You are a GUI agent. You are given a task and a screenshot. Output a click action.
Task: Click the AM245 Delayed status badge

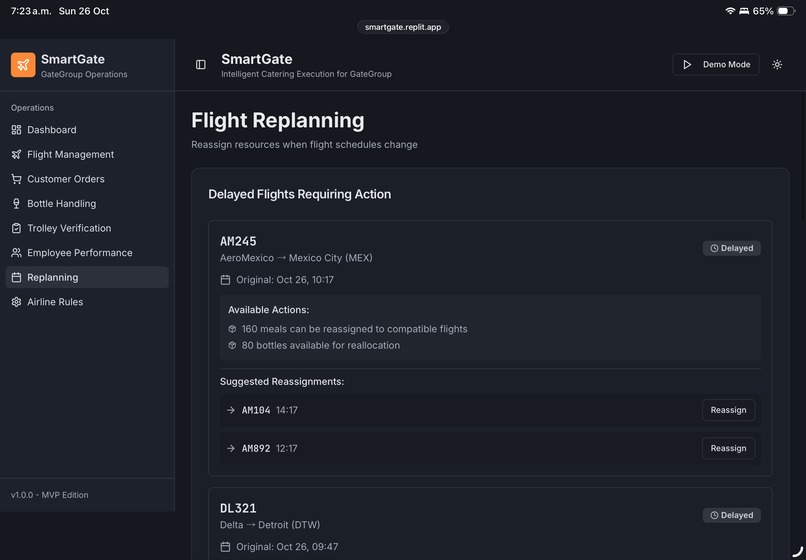(731, 248)
